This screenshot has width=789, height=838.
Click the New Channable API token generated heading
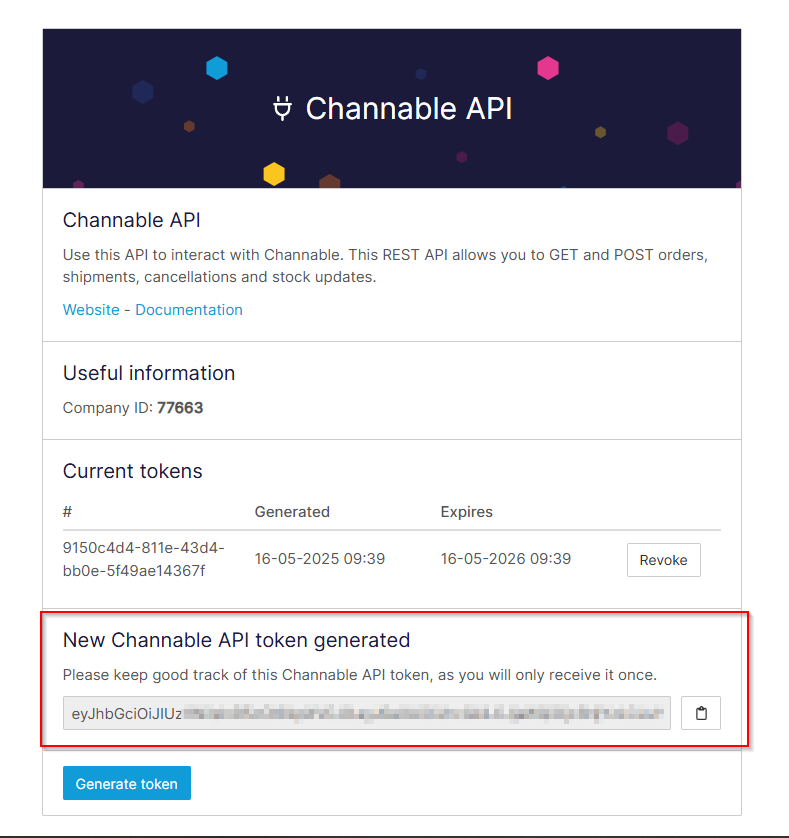tap(236, 640)
